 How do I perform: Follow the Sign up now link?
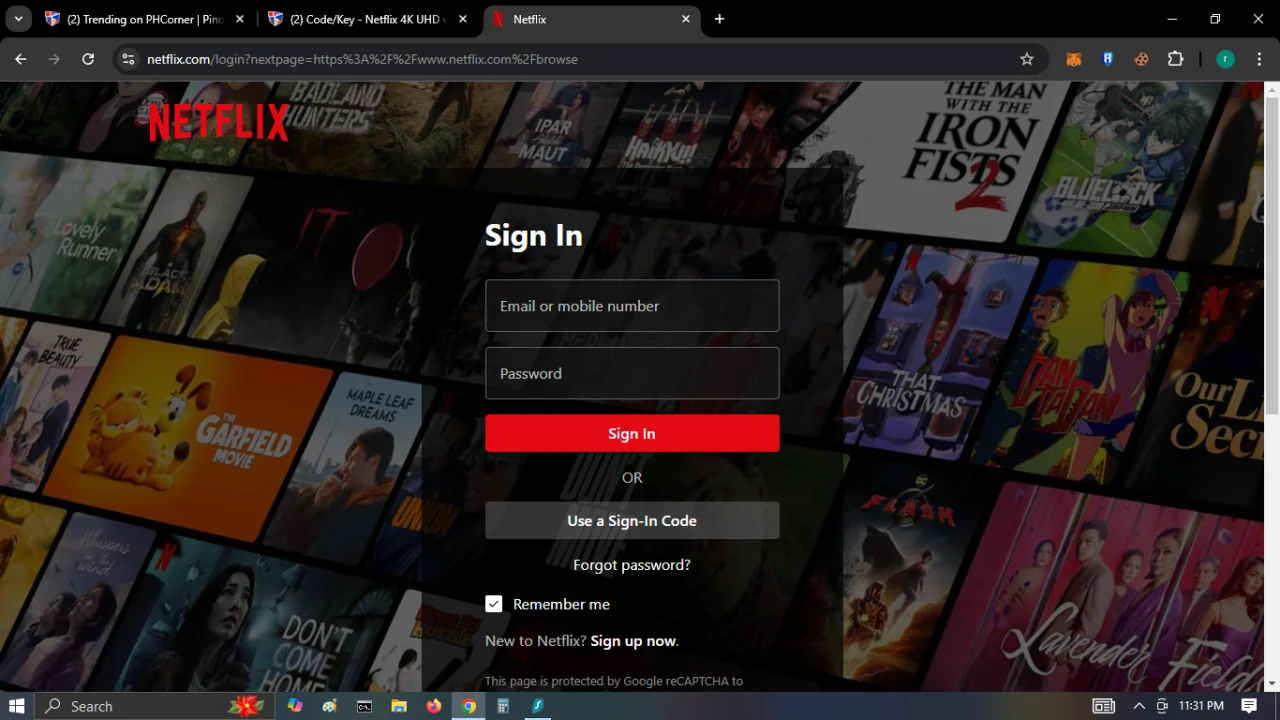634,641
